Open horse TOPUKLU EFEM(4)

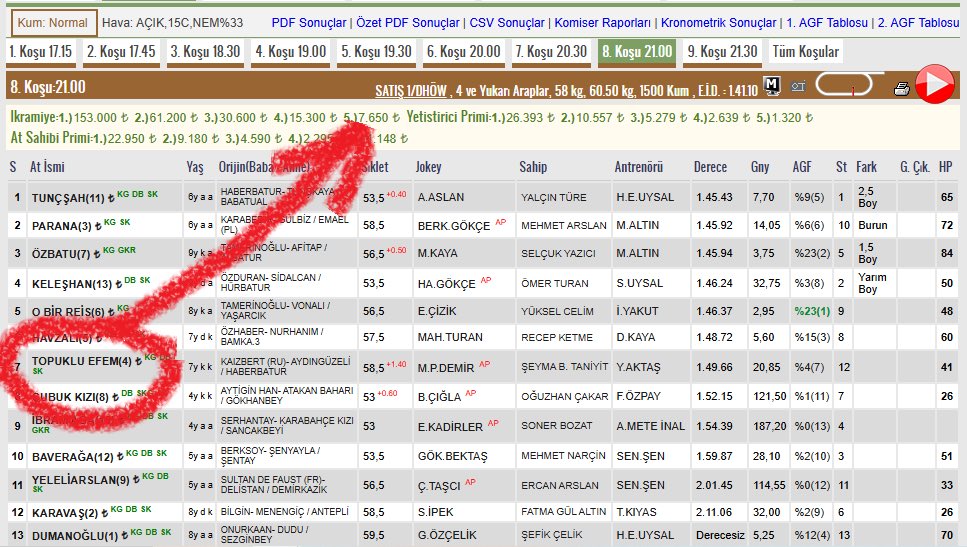[82, 361]
